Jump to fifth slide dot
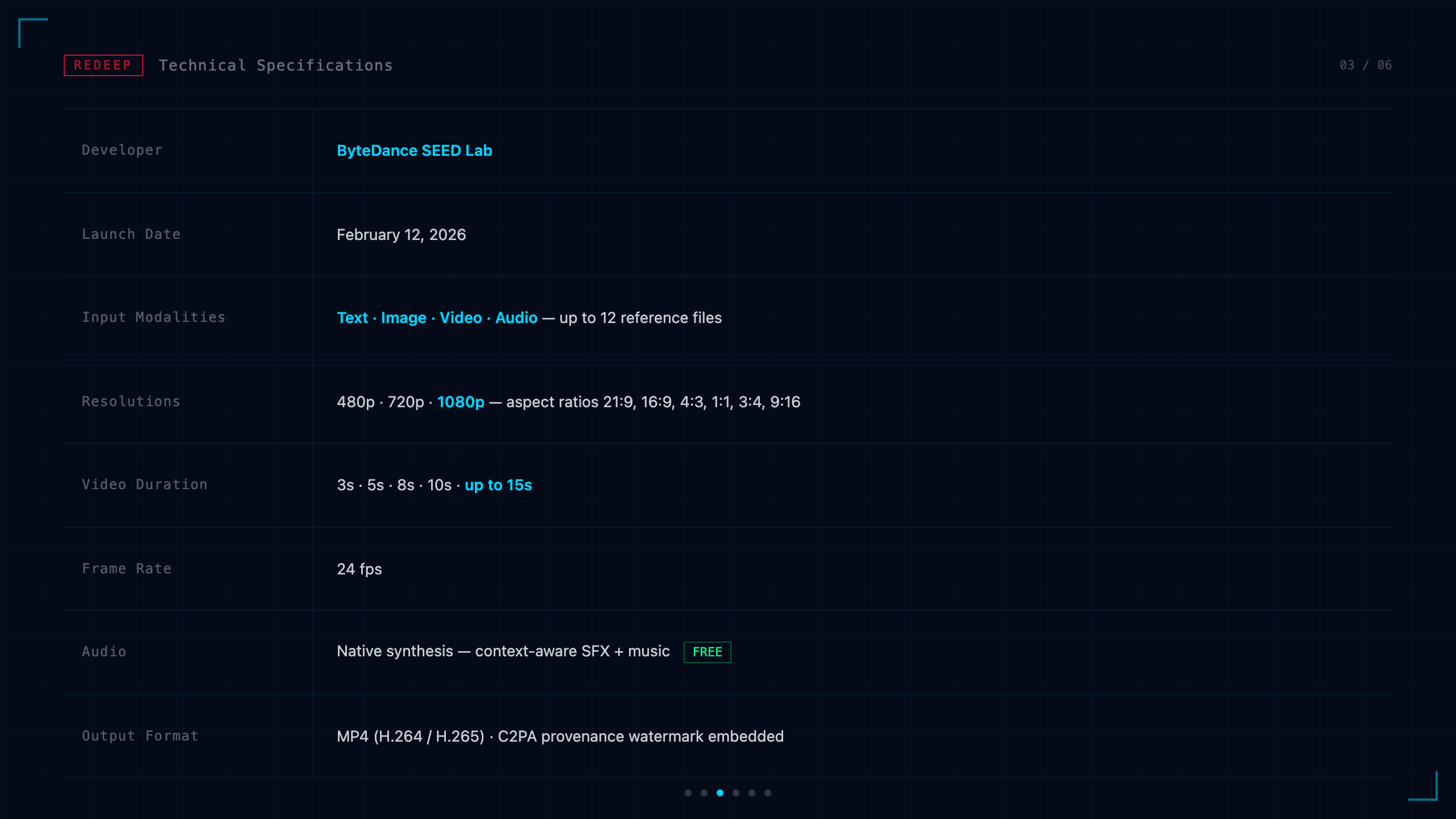 tap(752, 793)
